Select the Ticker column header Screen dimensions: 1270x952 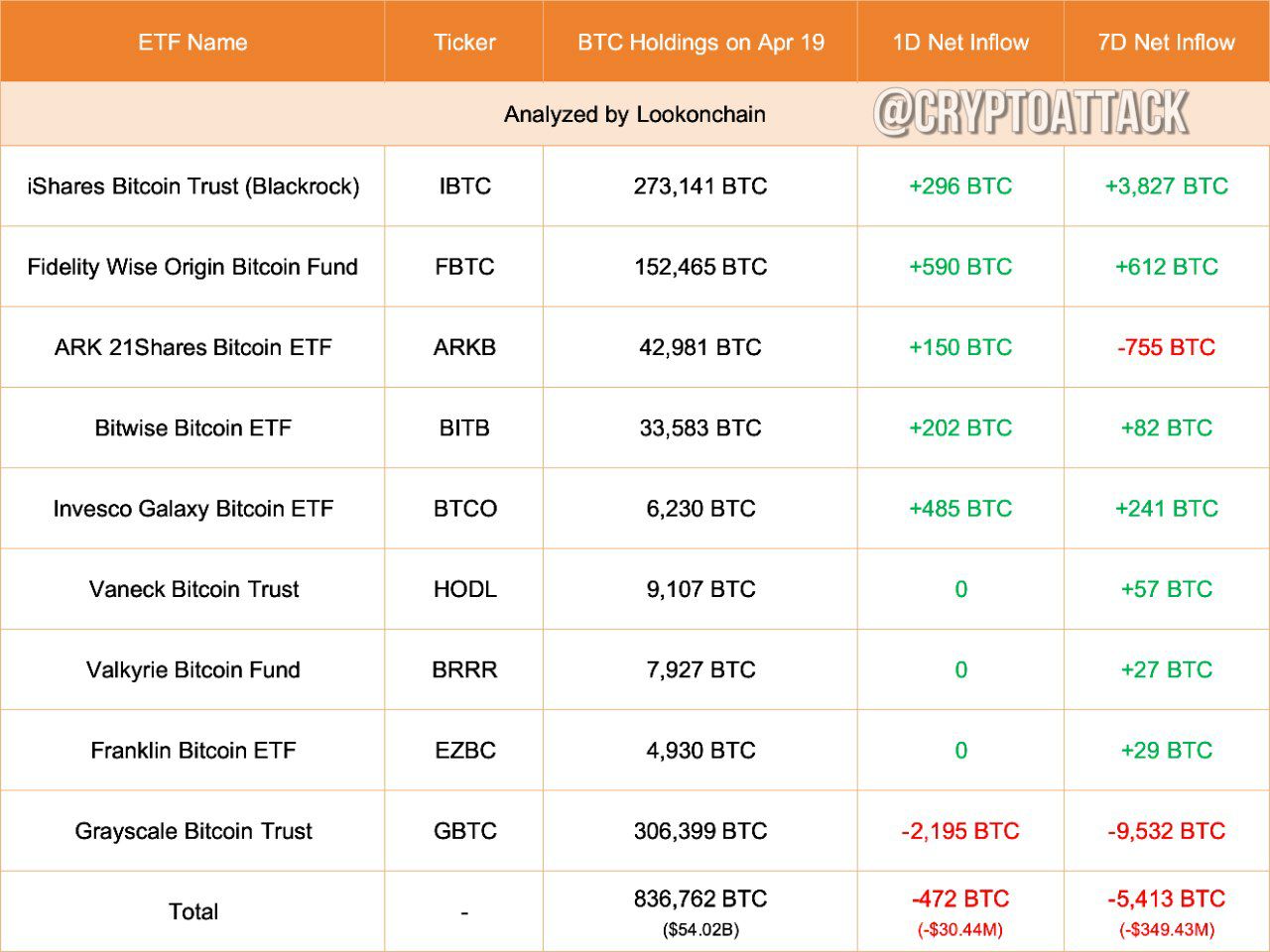coord(464,43)
